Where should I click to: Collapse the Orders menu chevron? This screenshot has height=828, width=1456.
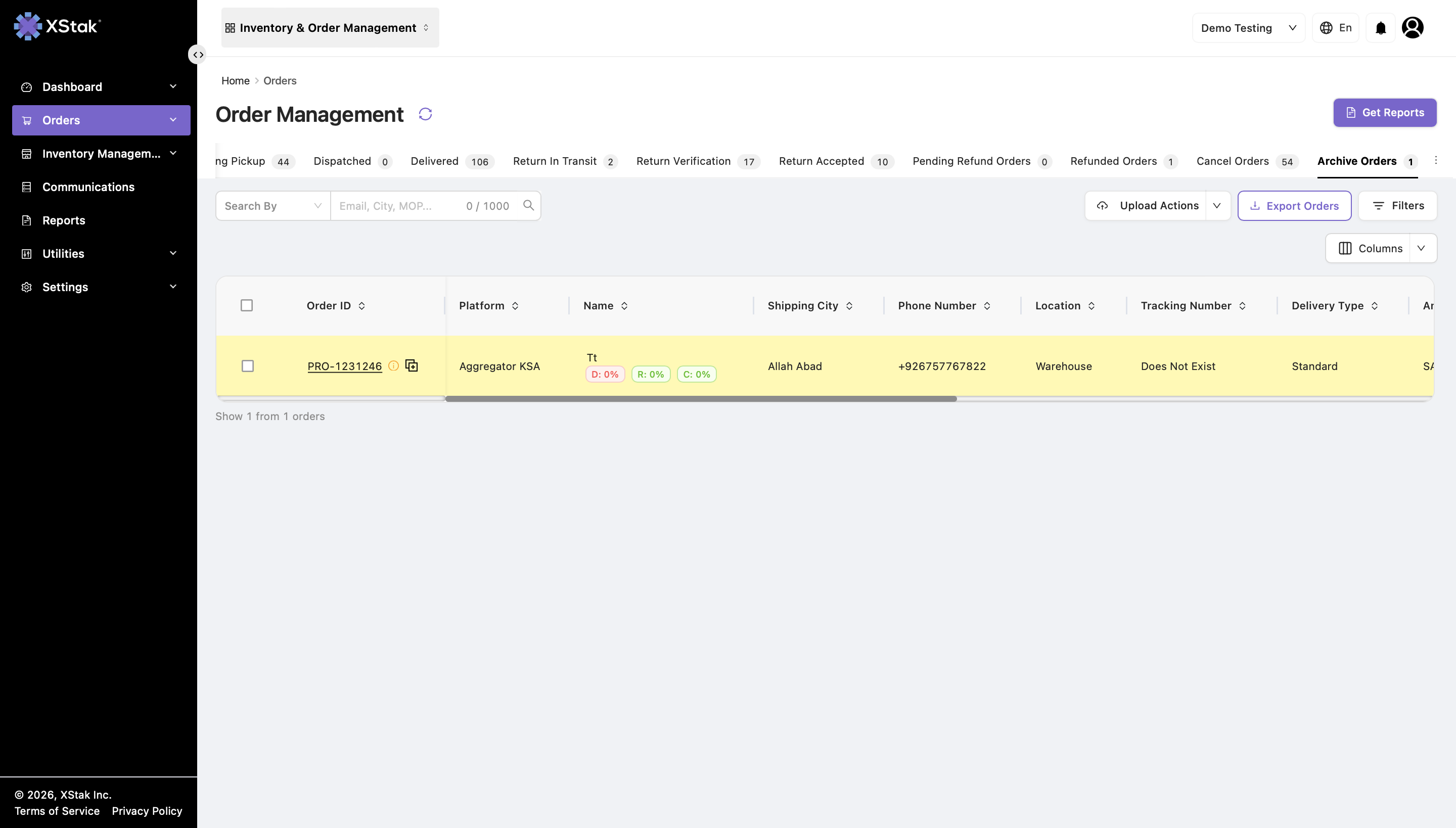[x=173, y=119]
